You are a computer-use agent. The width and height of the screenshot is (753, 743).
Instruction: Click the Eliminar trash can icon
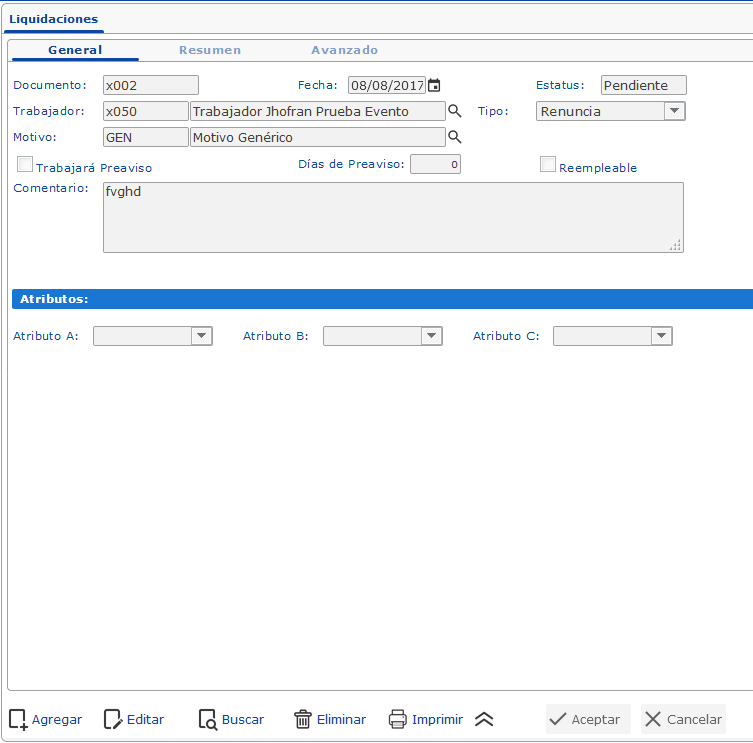pyautogui.click(x=303, y=719)
